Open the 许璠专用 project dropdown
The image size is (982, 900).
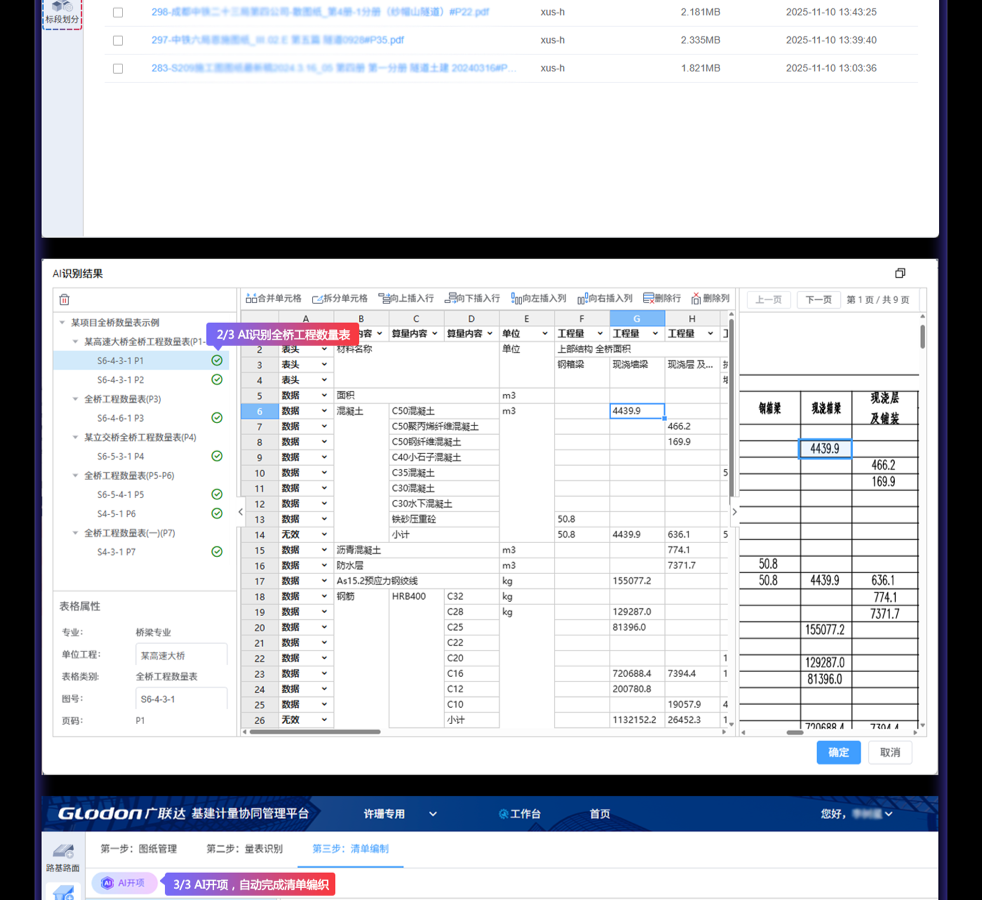point(400,814)
